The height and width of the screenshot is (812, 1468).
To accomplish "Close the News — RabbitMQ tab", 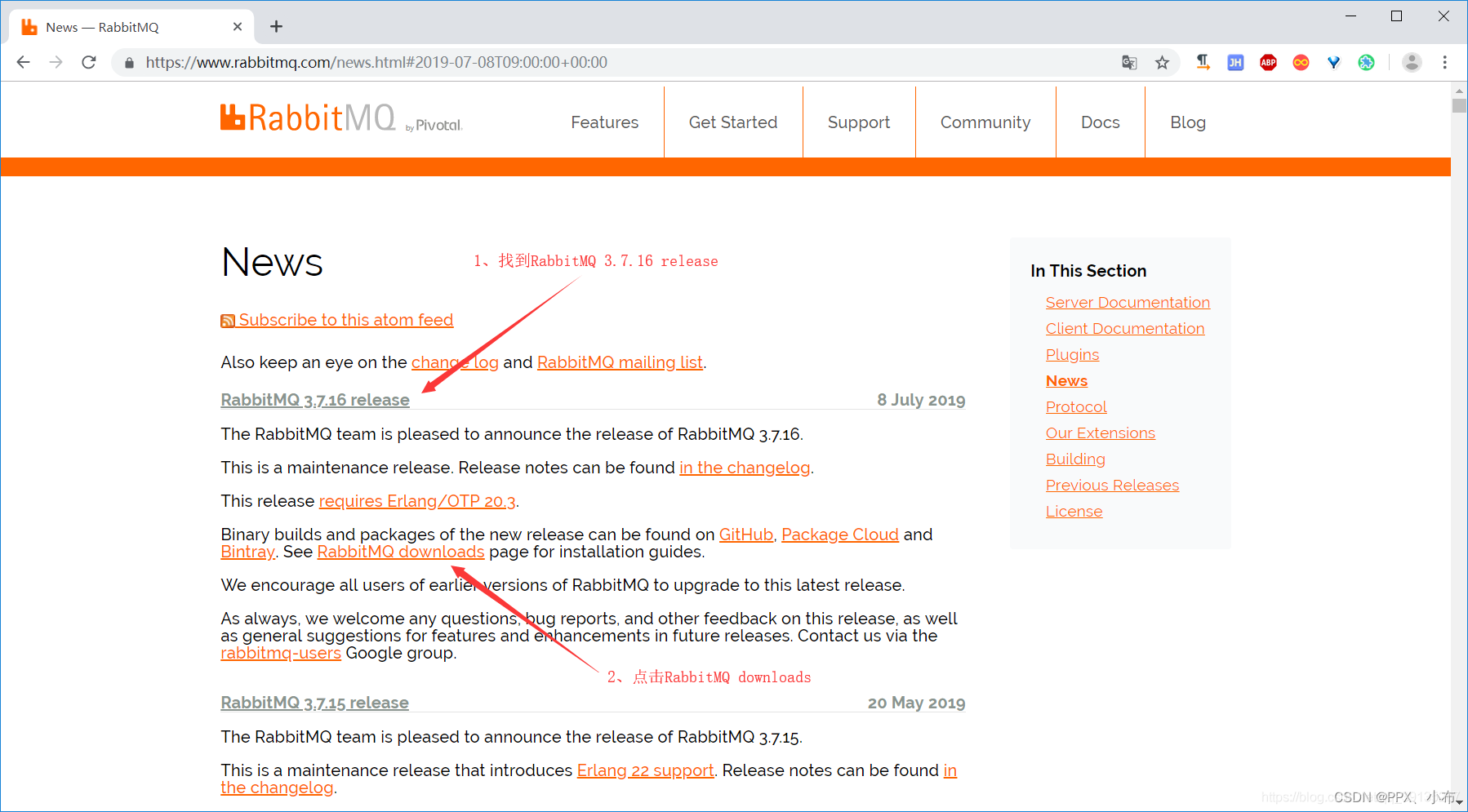I will coord(238,27).
